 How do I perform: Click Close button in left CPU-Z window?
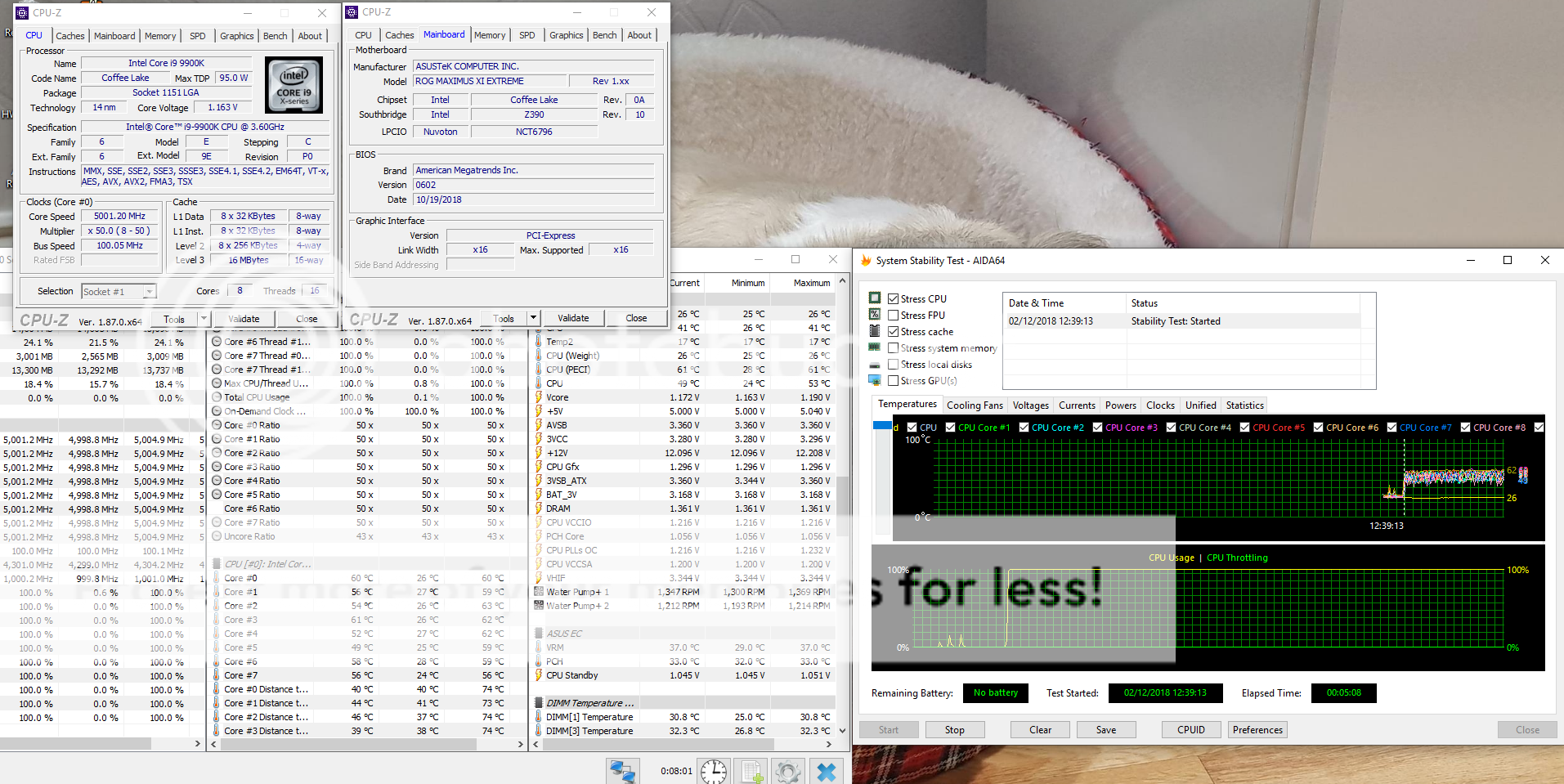coord(307,319)
